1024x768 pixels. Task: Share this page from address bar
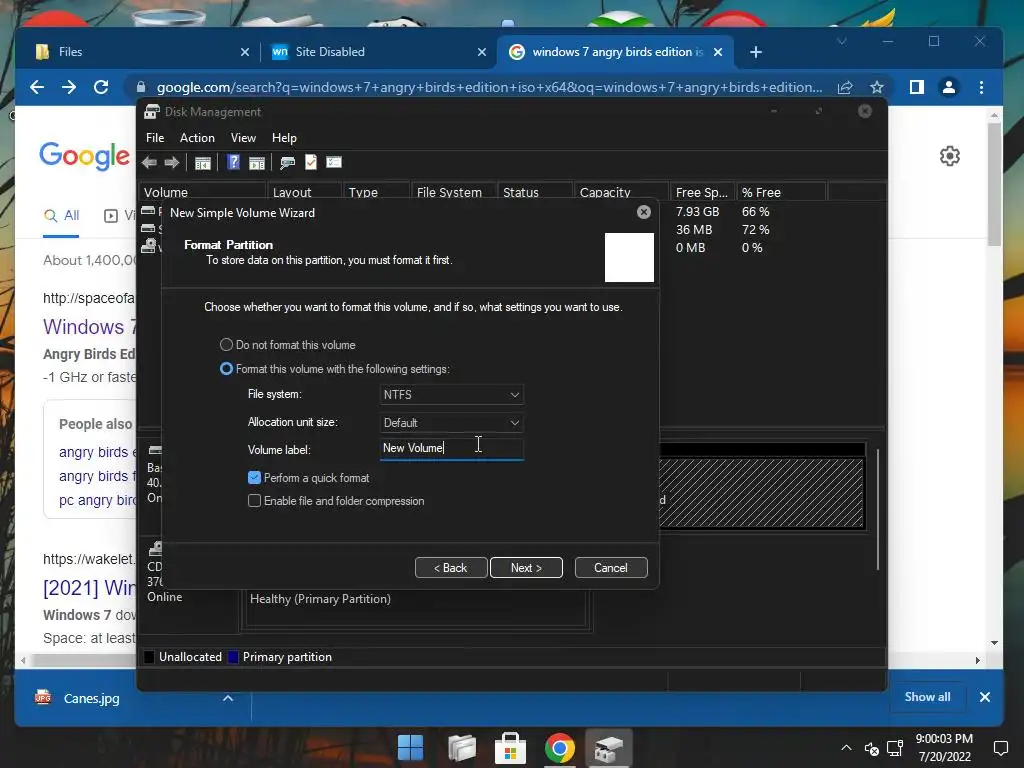[845, 87]
